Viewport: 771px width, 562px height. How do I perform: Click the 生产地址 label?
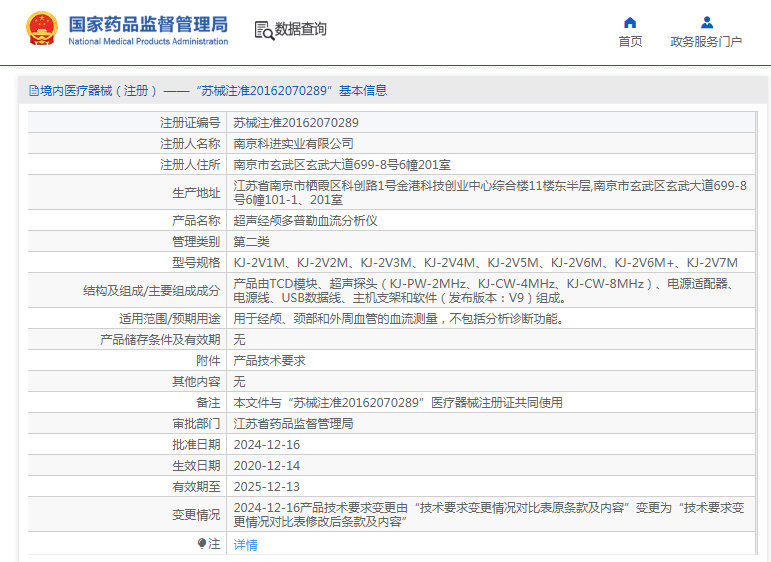point(196,193)
